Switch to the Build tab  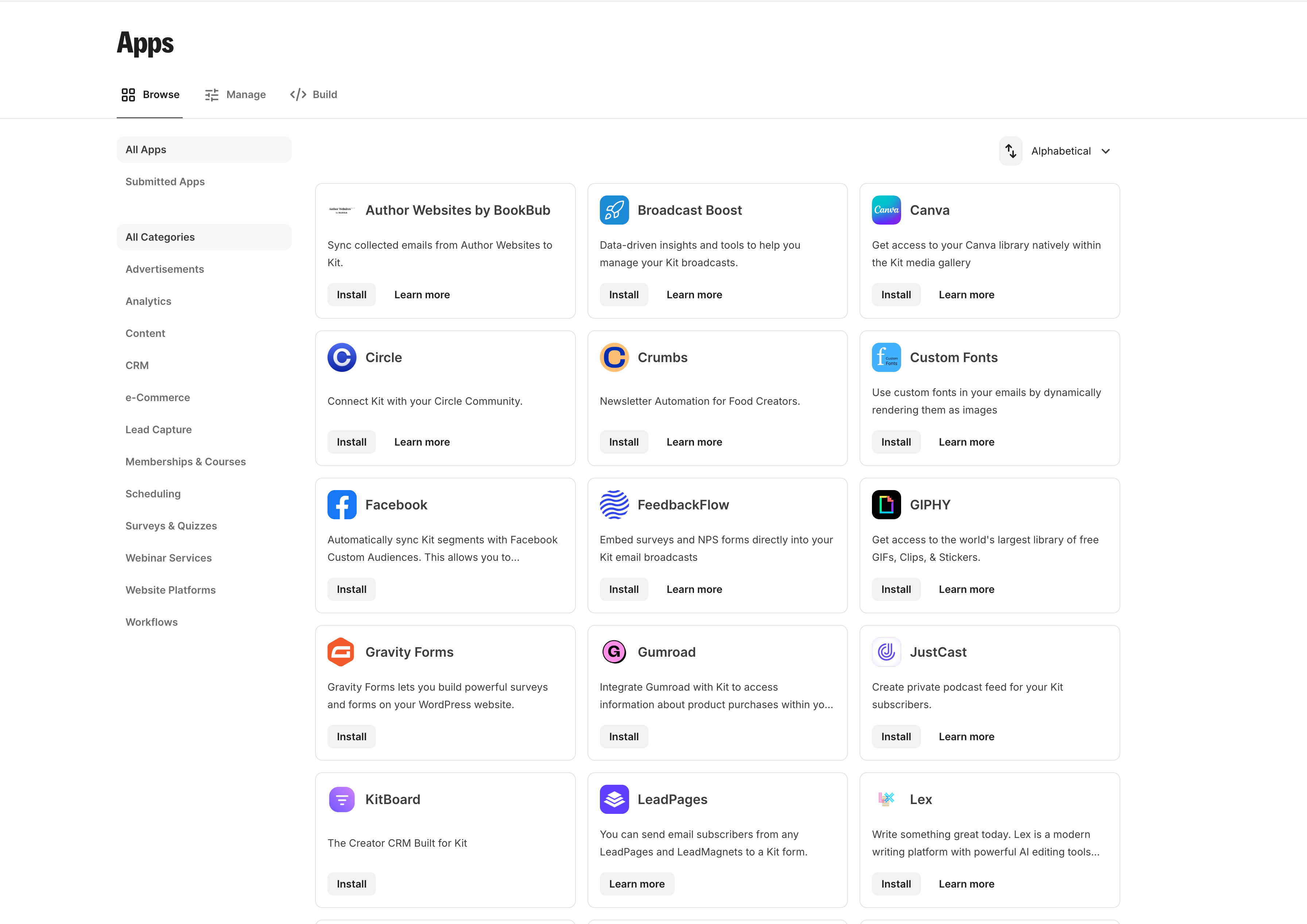click(314, 94)
